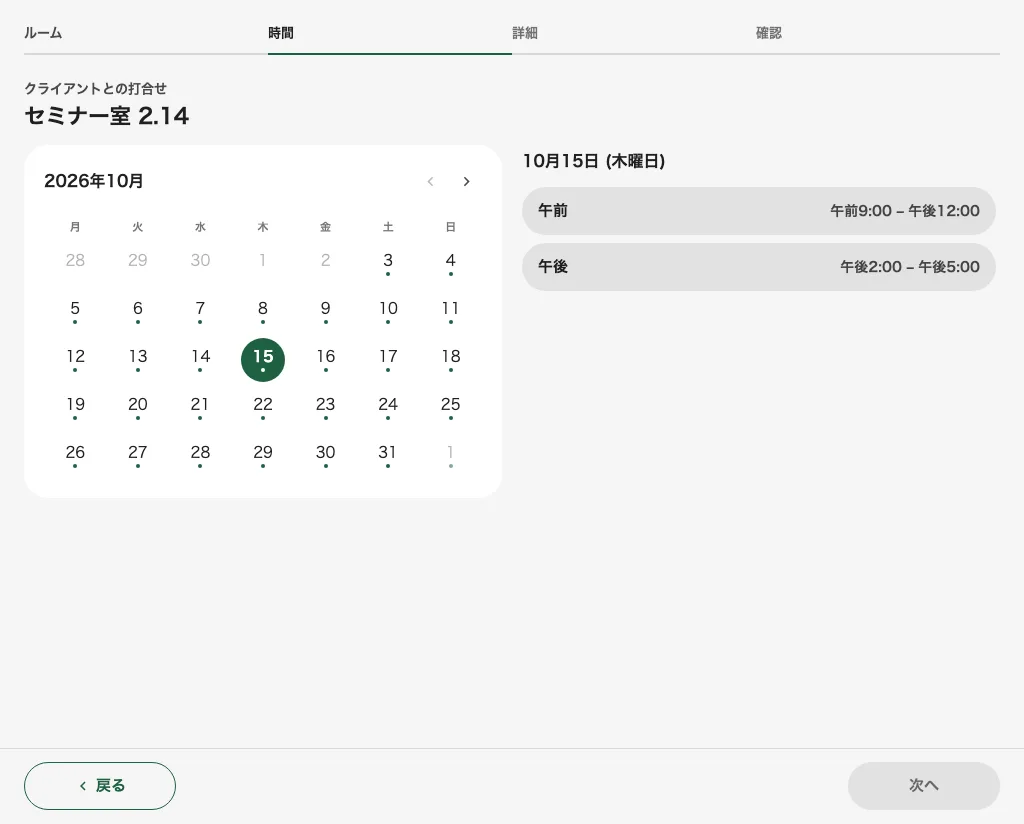This screenshot has height=824, width=1024.
Task: Go to the next month in the calendar
Action: (466, 182)
